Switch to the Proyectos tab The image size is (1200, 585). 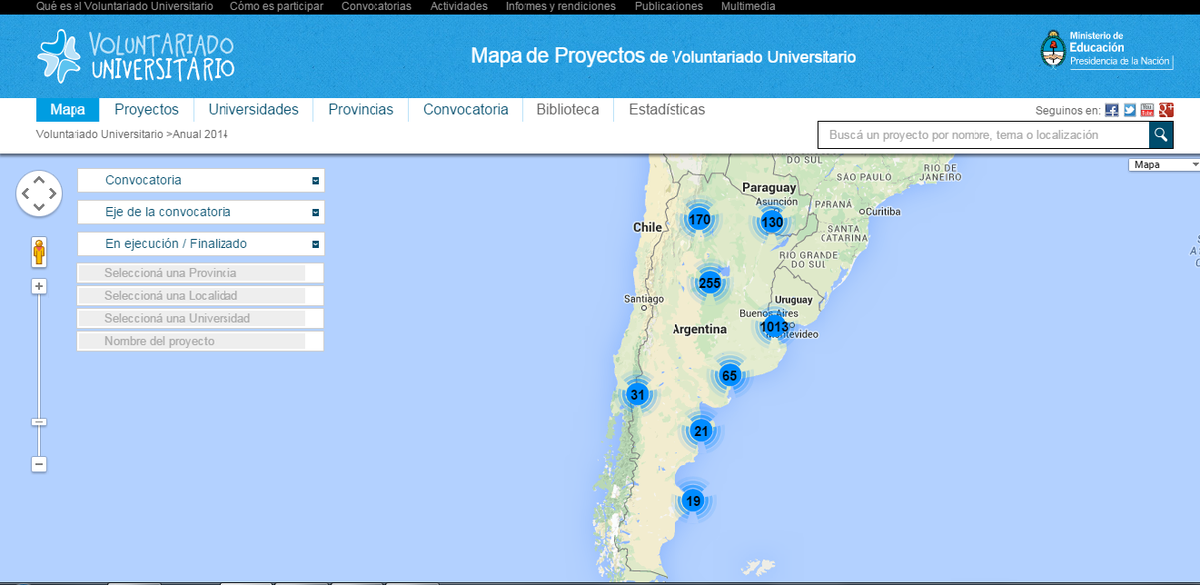[x=146, y=109]
